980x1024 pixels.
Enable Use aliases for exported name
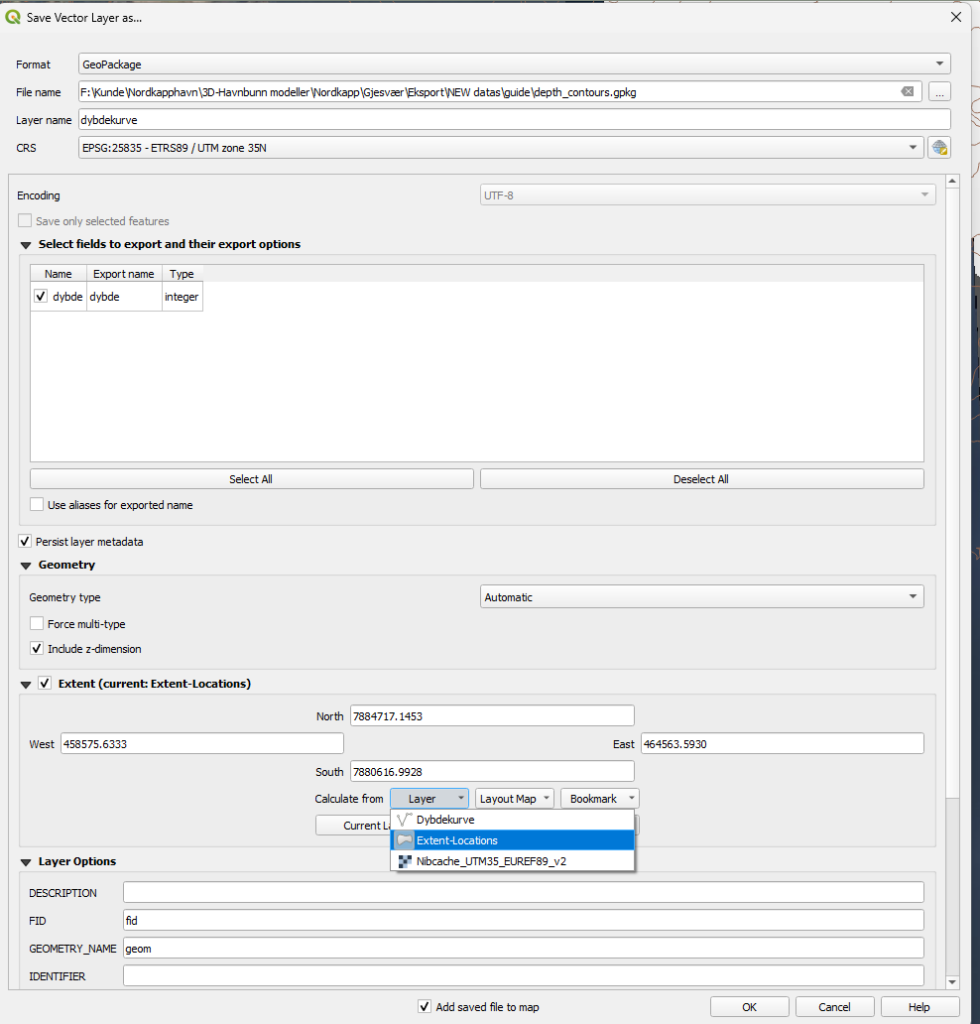pos(38,505)
